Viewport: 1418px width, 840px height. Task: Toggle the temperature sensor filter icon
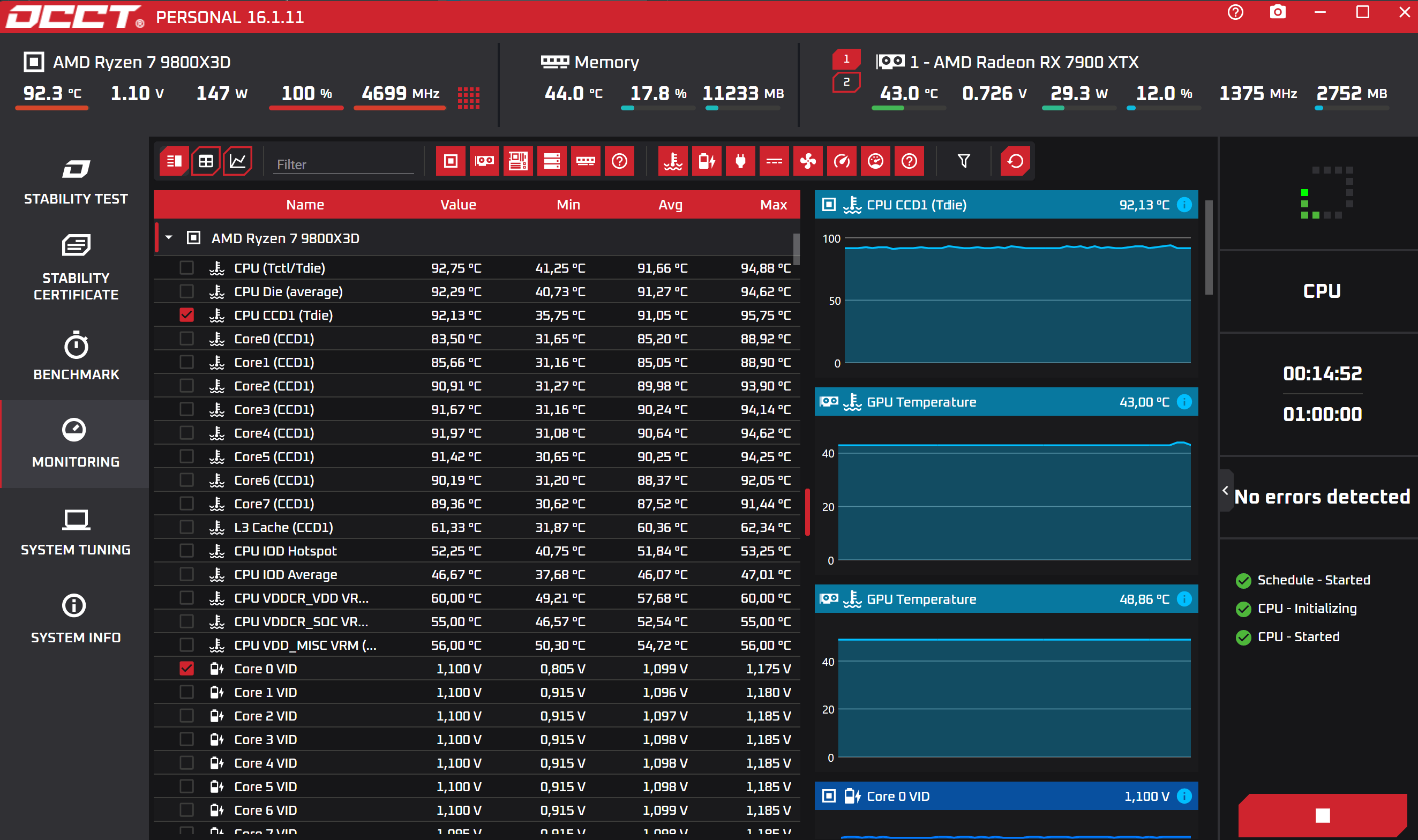(x=673, y=161)
